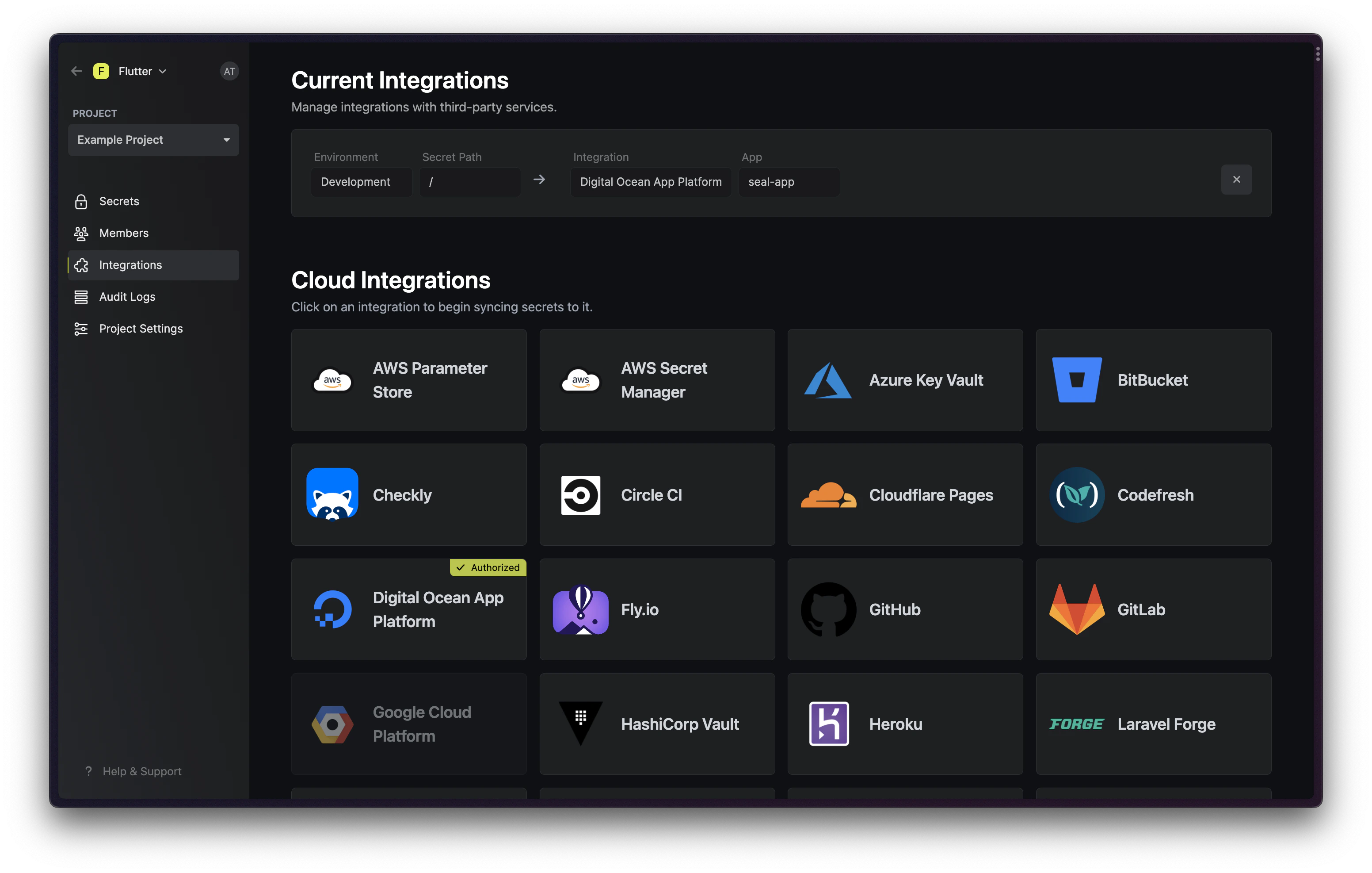Expand the Example Project selector
This screenshot has height=873, width=1372.
click(153, 140)
